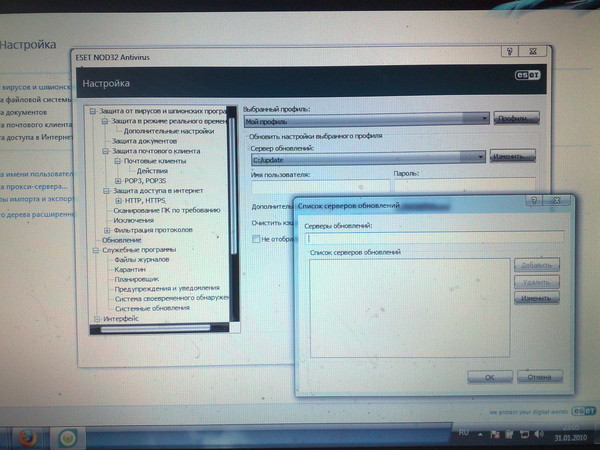Click 'а доступа в Интернет' link in background window
Image resolution: width=600 pixels, height=450 pixels.
pyautogui.click(x=36, y=137)
